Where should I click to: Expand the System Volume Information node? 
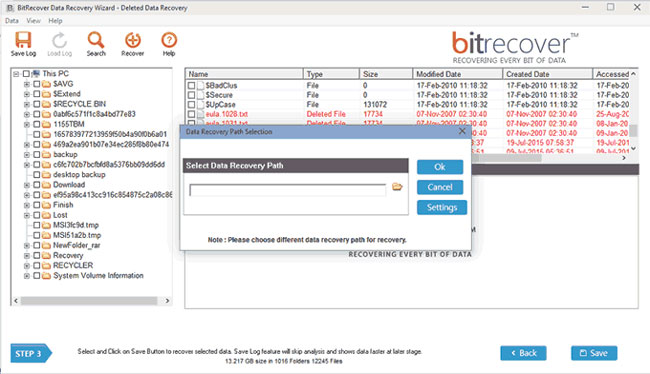pos(27,276)
